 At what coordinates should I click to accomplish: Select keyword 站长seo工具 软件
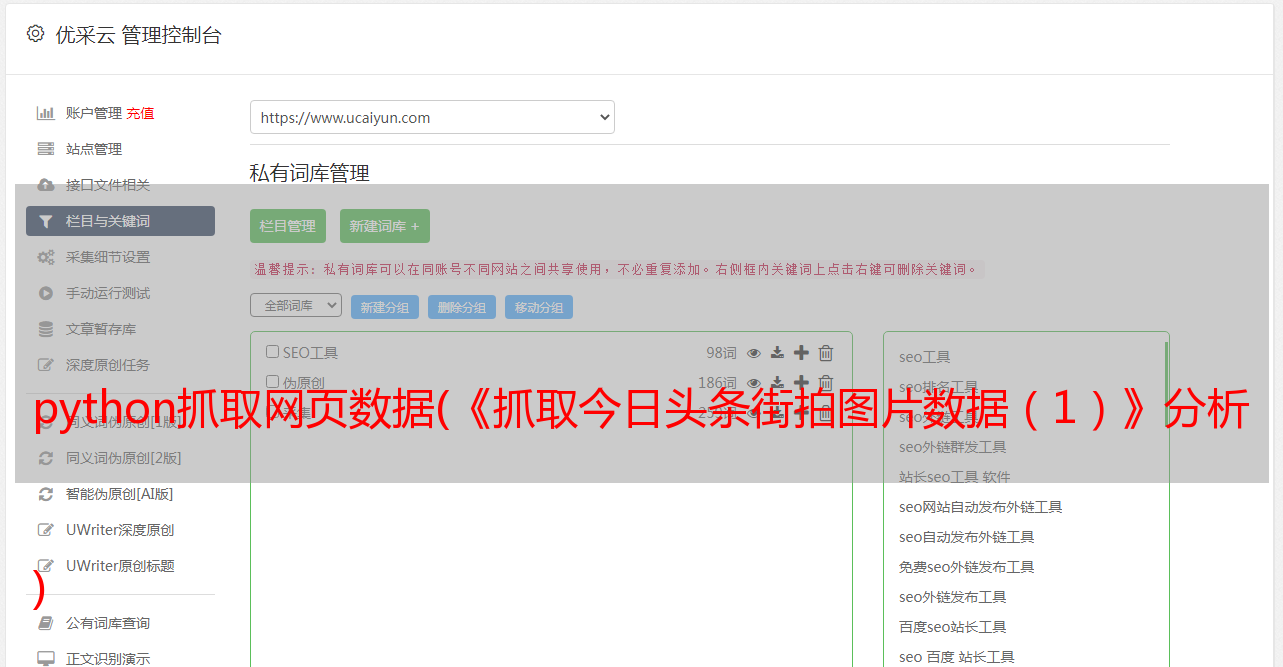click(955, 477)
